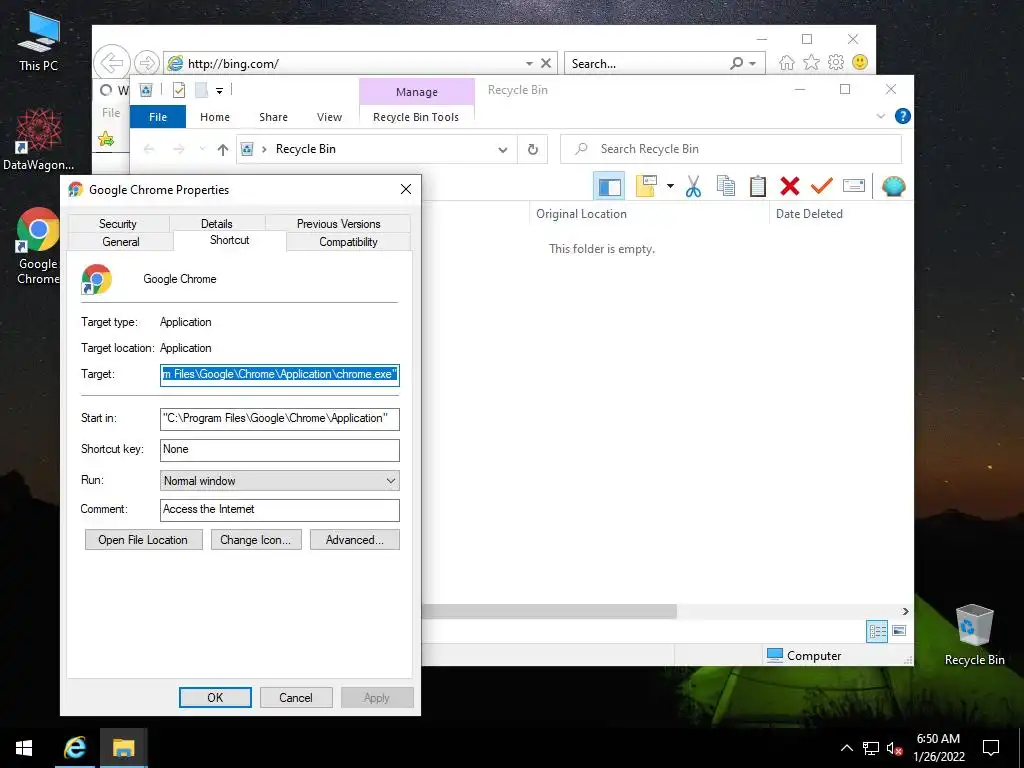Click the red X Delete icon
The image size is (1024, 768).
[790, 186]
